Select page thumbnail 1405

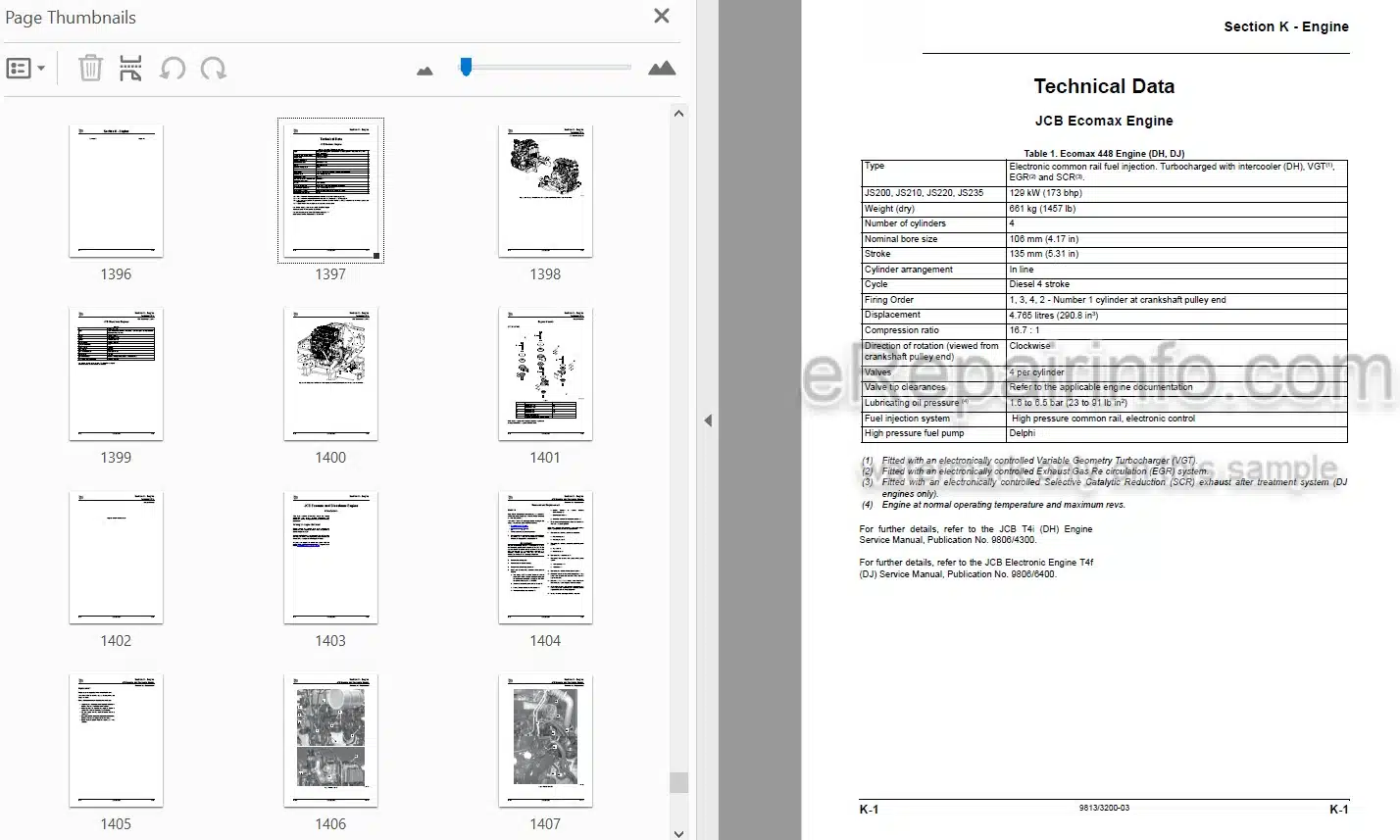coord(116,741)
